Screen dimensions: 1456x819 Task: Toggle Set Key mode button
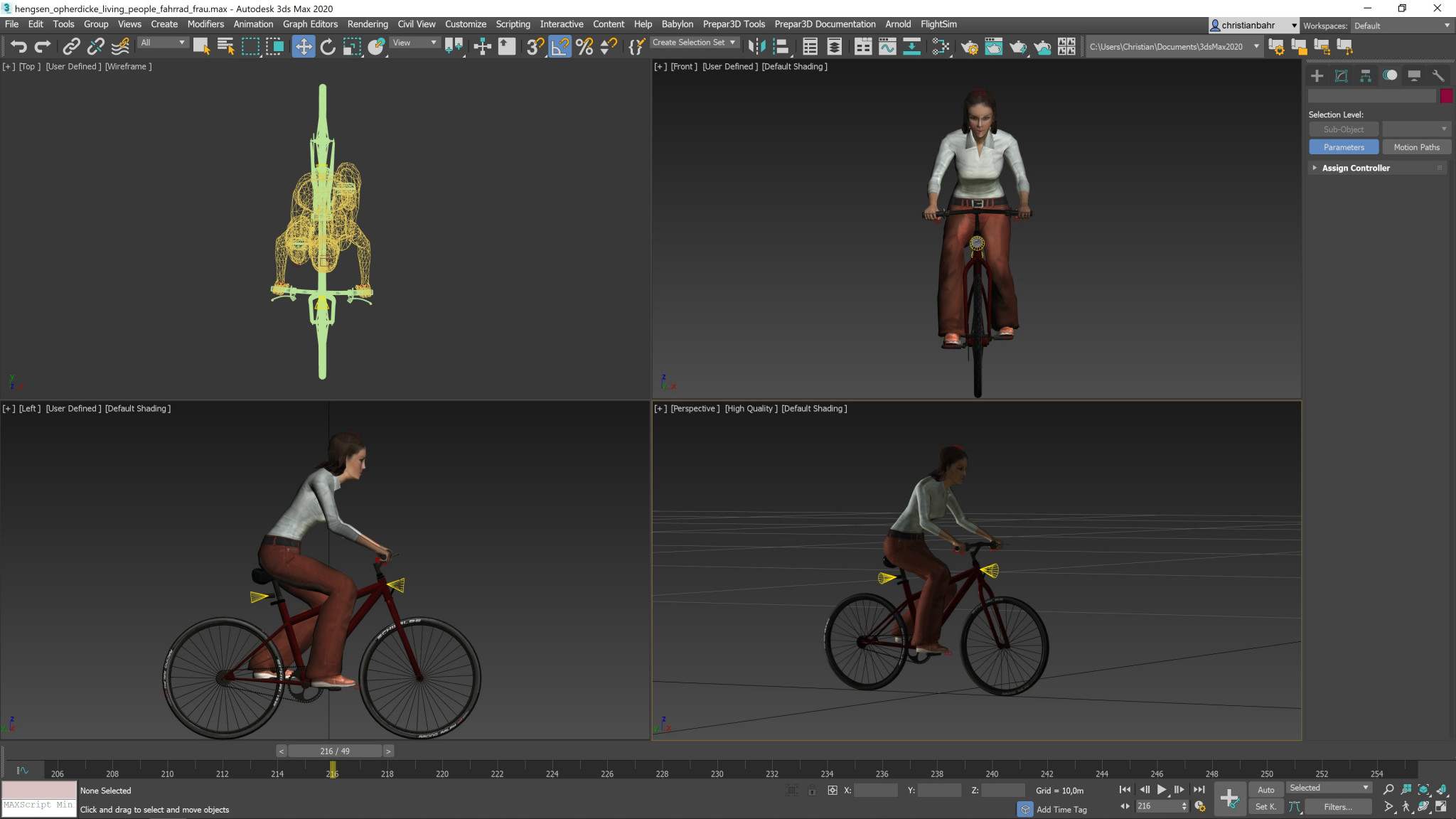[1265, 807]
